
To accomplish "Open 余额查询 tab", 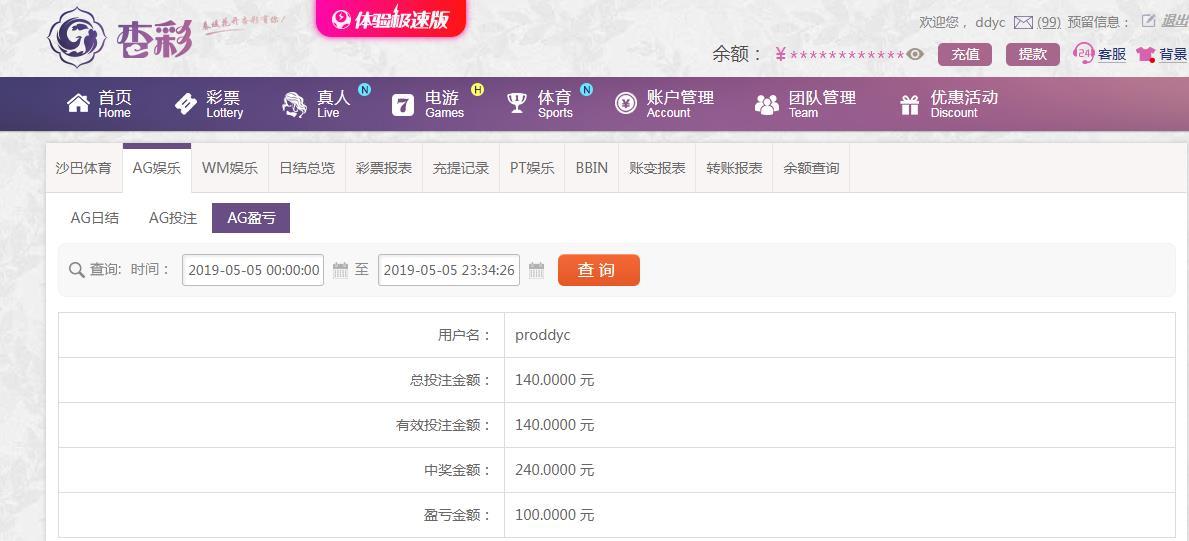I will point(811,168).
